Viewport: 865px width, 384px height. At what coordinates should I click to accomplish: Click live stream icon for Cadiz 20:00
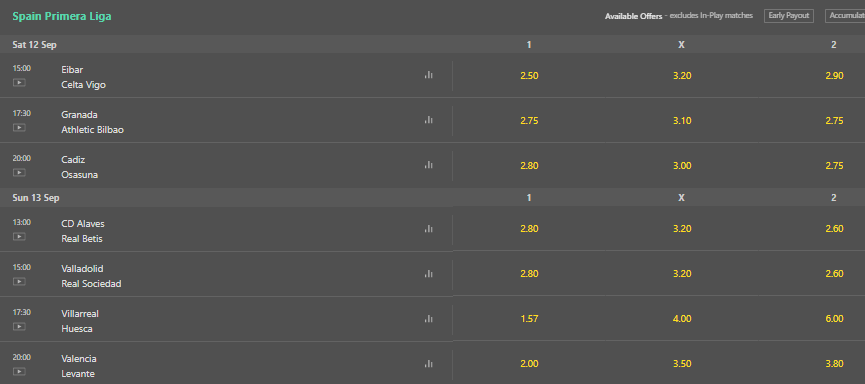click(19, 173)
